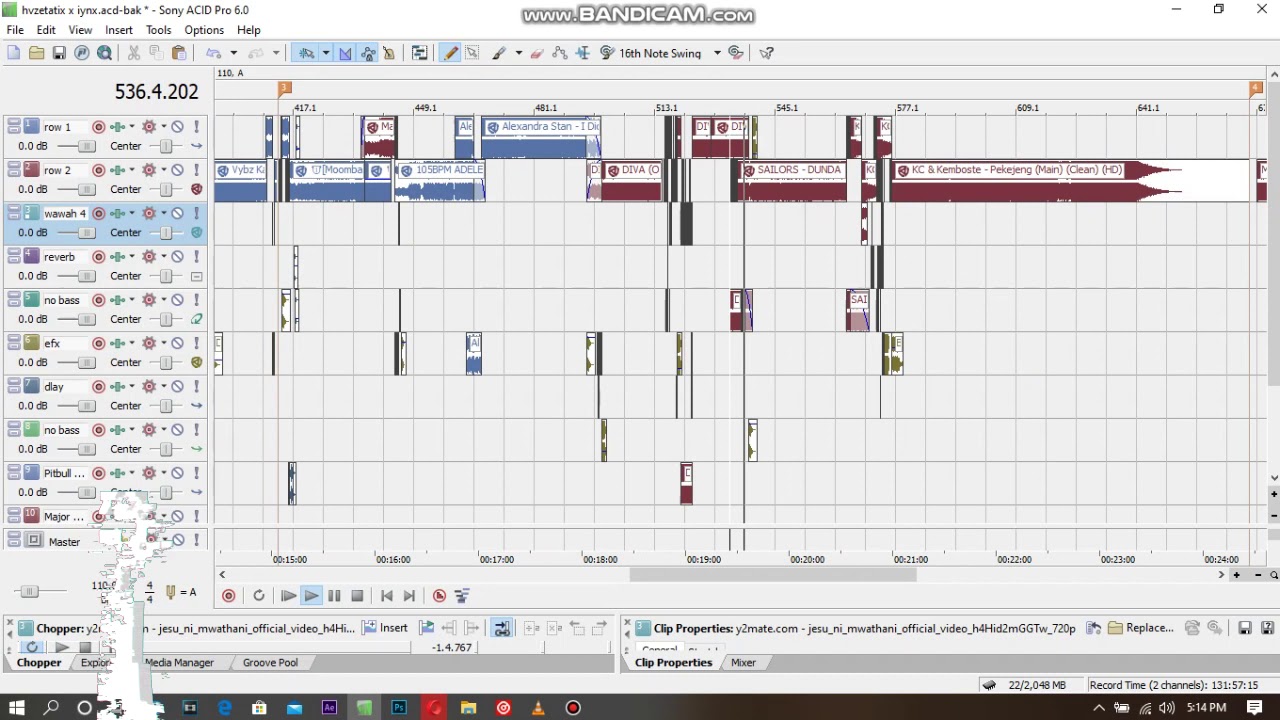Select the Erase tool icon
The width and height of the screenshot is (1280, 720).
click(537, 53)
